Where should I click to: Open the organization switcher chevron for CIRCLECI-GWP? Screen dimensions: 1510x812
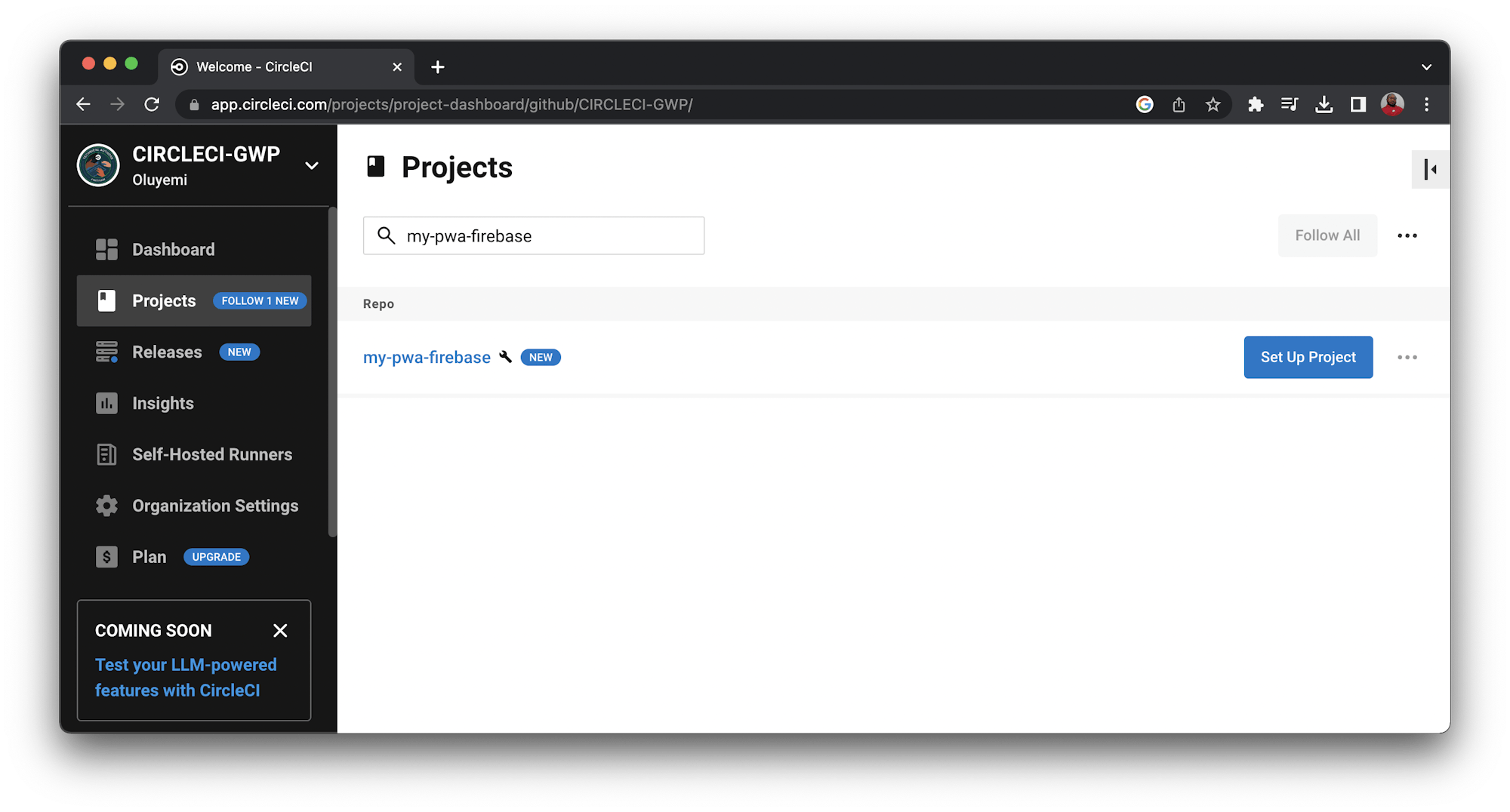tap(312, 165)
